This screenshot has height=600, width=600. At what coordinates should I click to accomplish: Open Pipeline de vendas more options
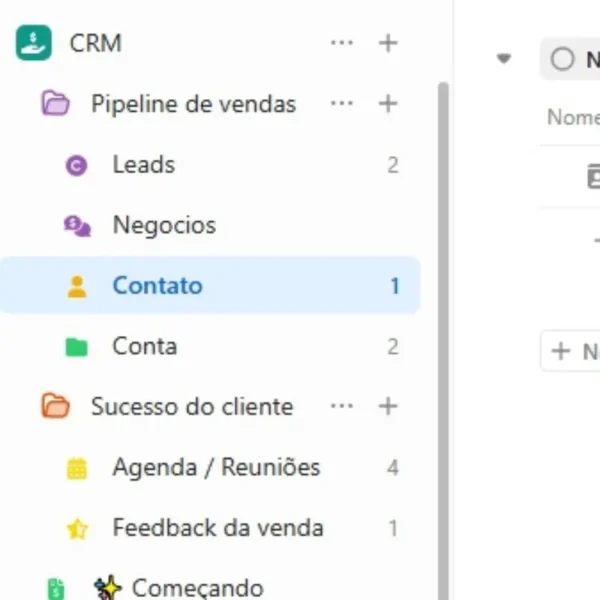coord(342,104)
